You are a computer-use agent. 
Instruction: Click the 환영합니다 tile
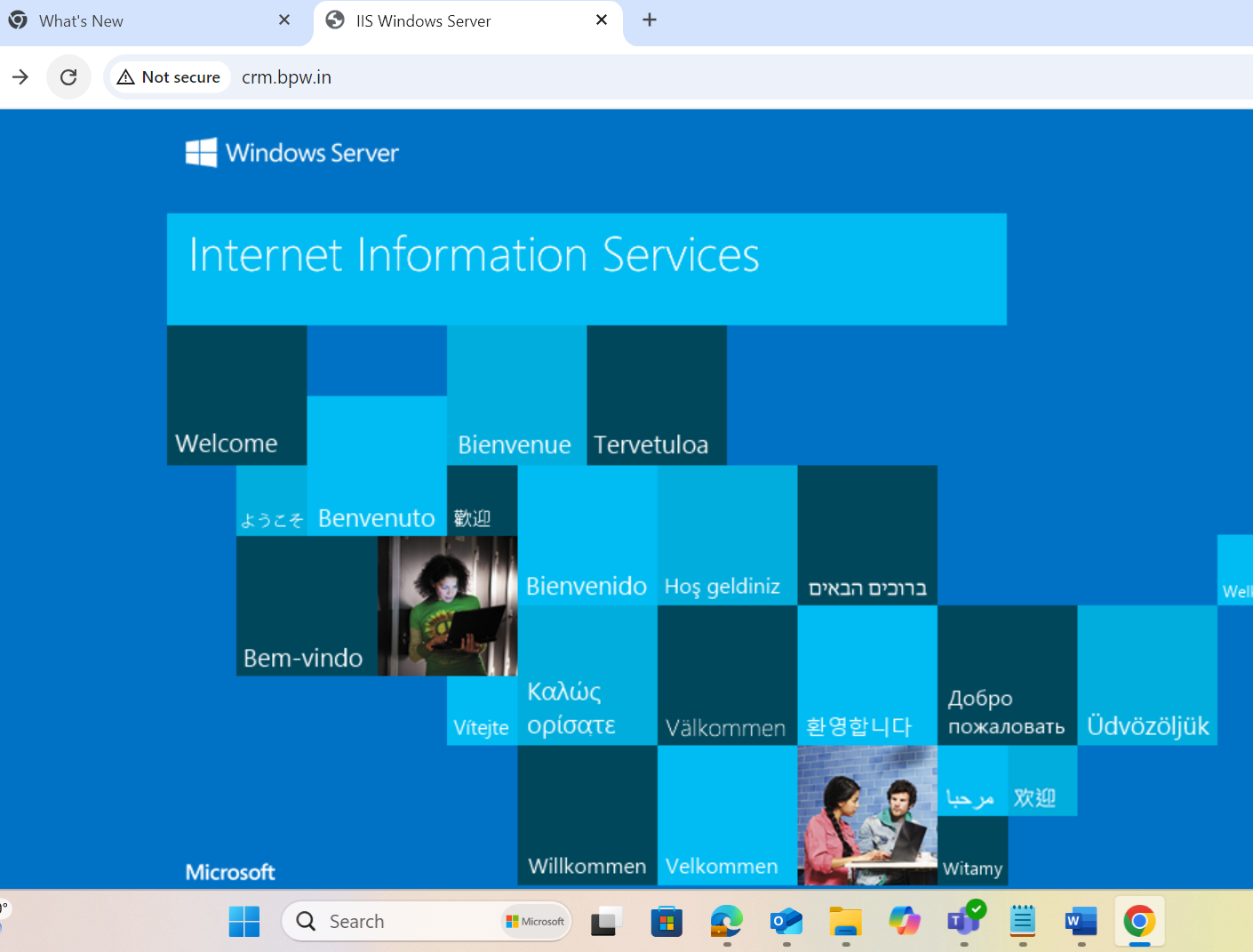click(867, 676)
